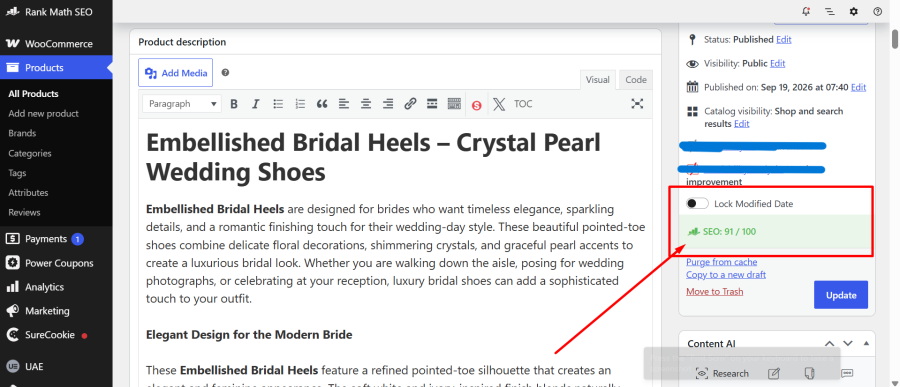The image size is (900, 387).
Task: Edit the Published status
Action: pyautogui.click(x=783, y=40)
